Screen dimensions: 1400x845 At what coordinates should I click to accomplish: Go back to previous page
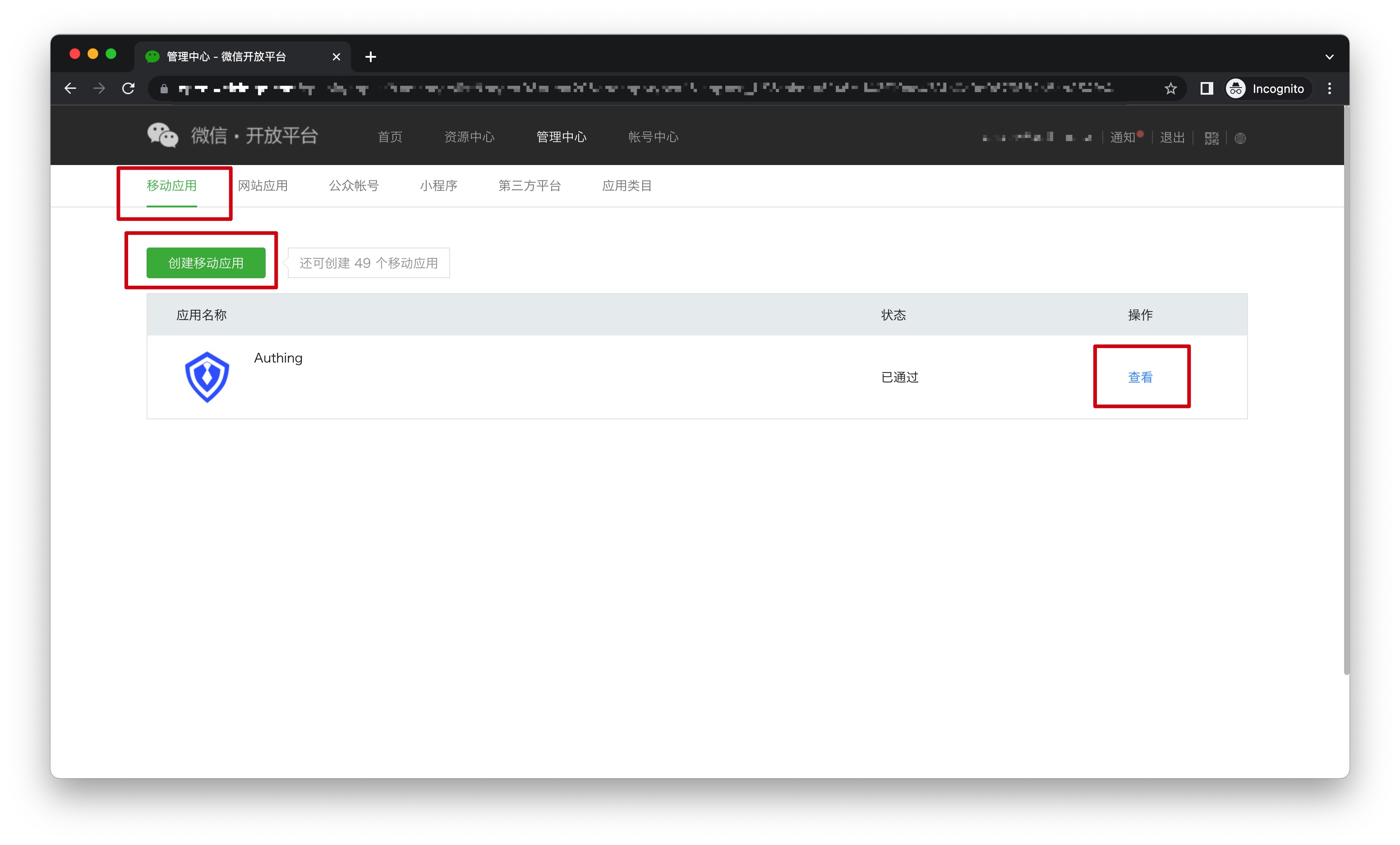click(70, 88)
